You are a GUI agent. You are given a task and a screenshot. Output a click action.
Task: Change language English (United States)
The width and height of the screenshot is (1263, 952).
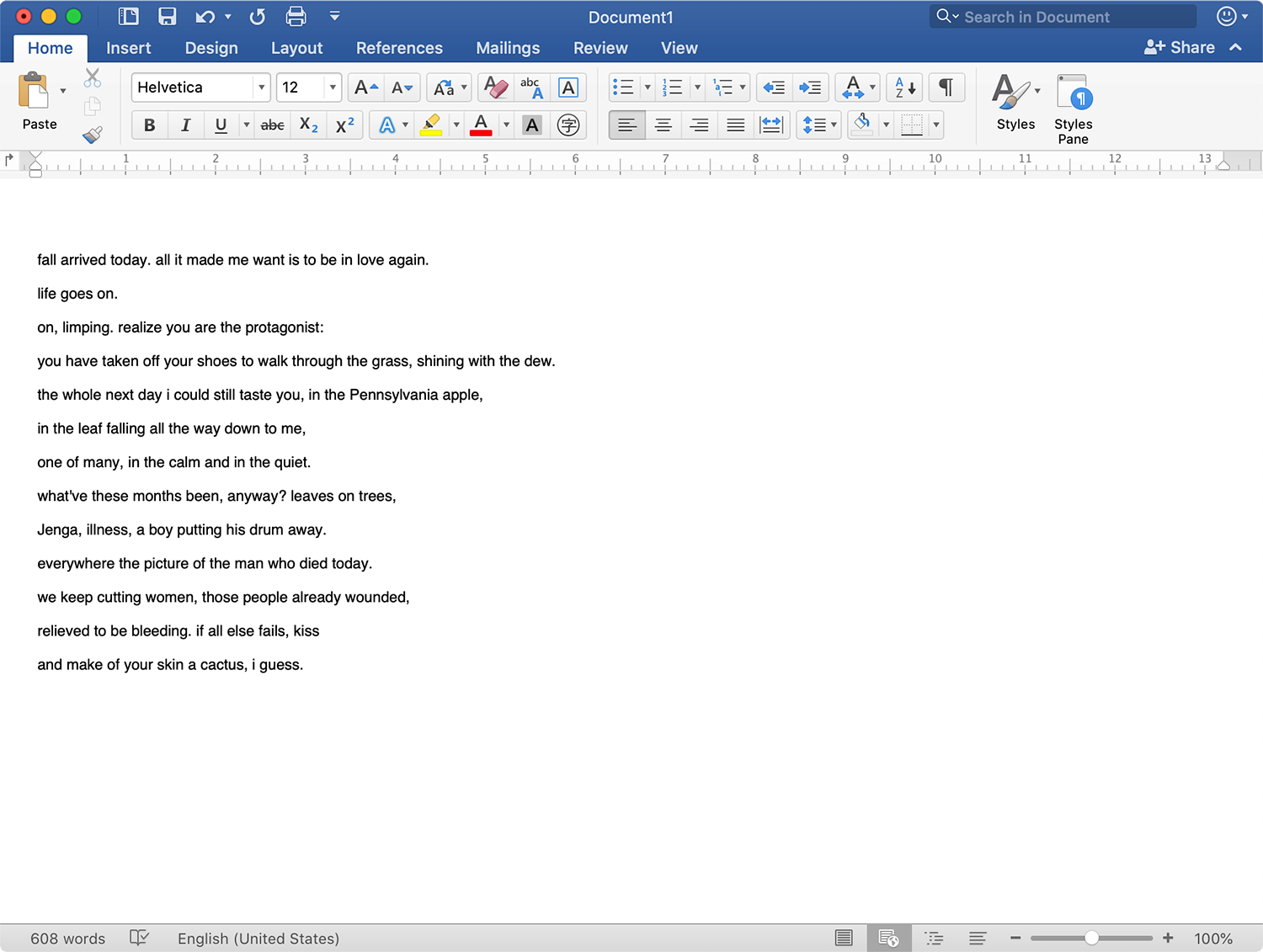pos(258,939)
